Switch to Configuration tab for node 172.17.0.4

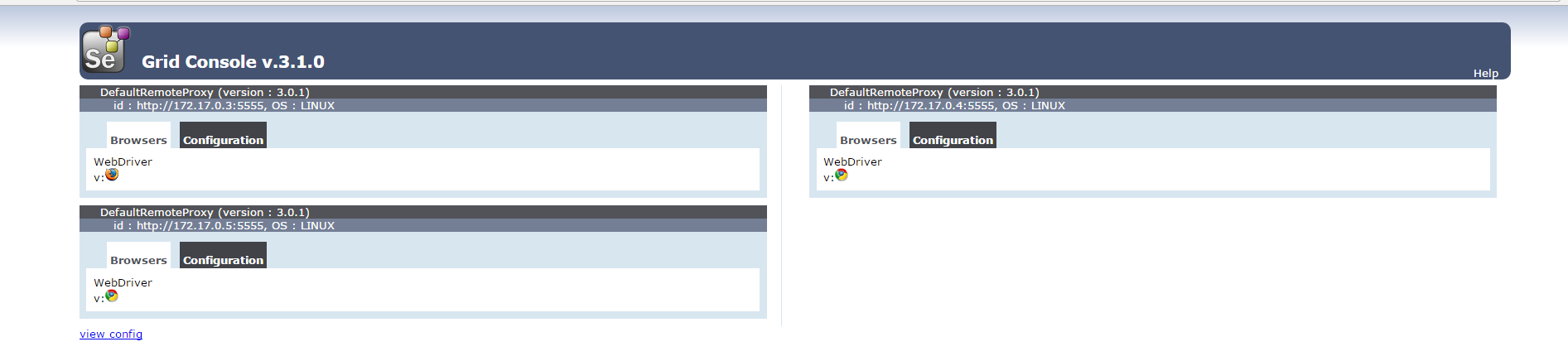click(x=953, y=139)
